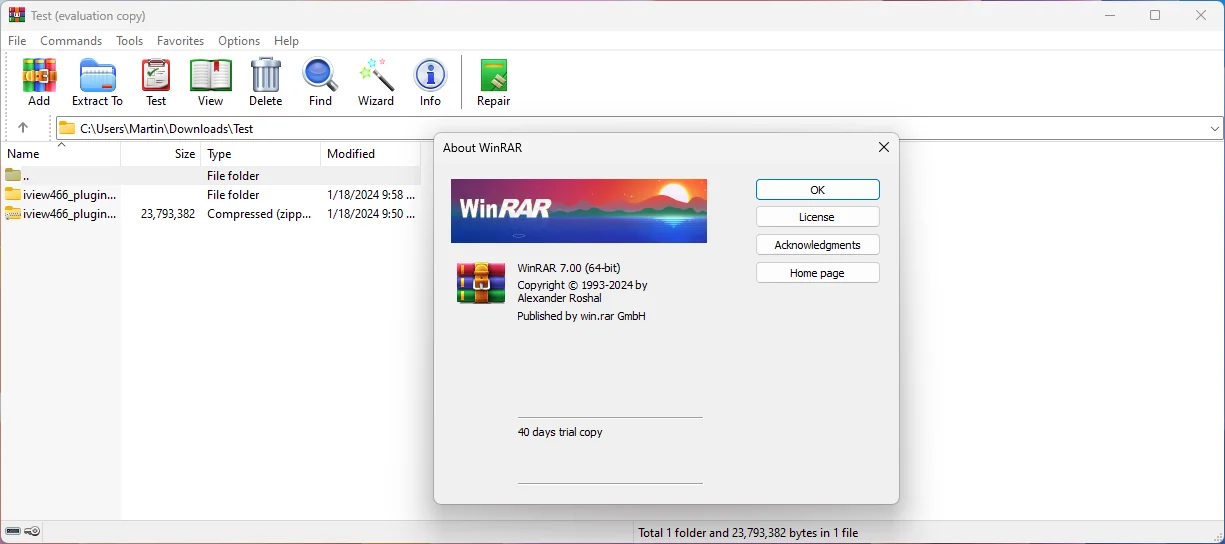Click the Add archive toolbar icon
1225x544 pixels.
(x=39, y=82)
